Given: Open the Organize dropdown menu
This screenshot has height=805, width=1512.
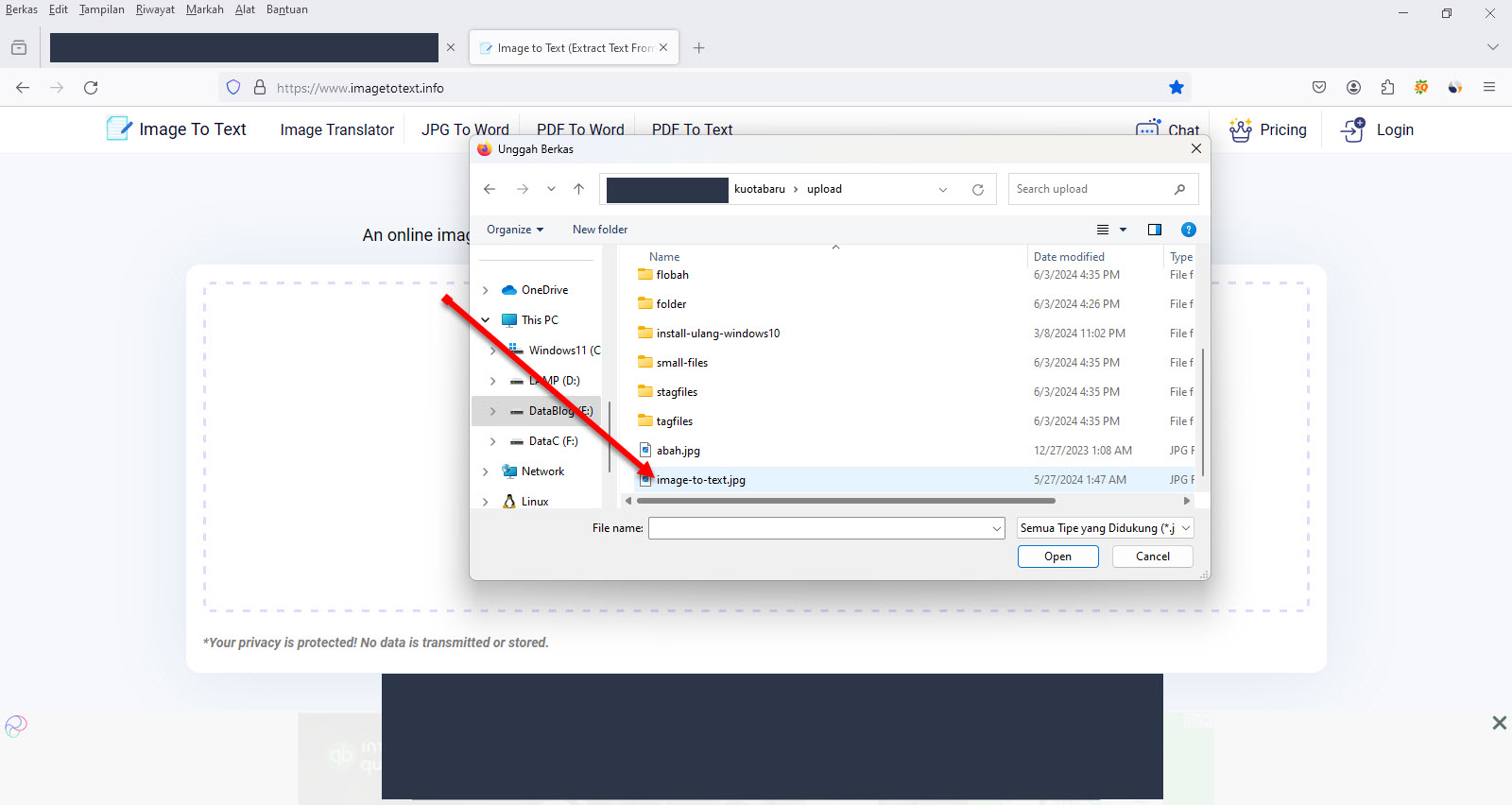Looking at the screenshot, I should (x=515, y=230).
